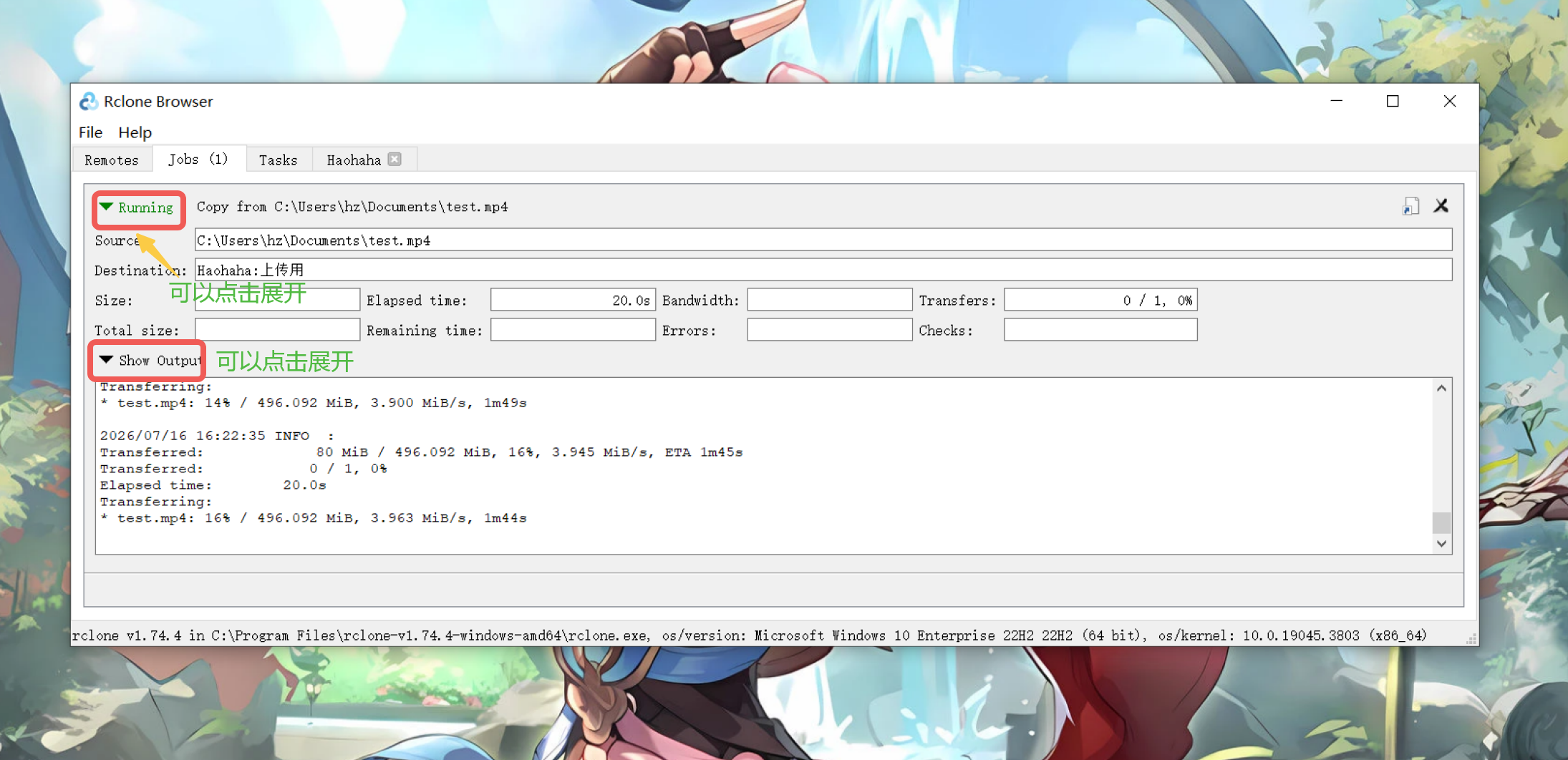Select the Jobs (1) tab

point(198,159)
